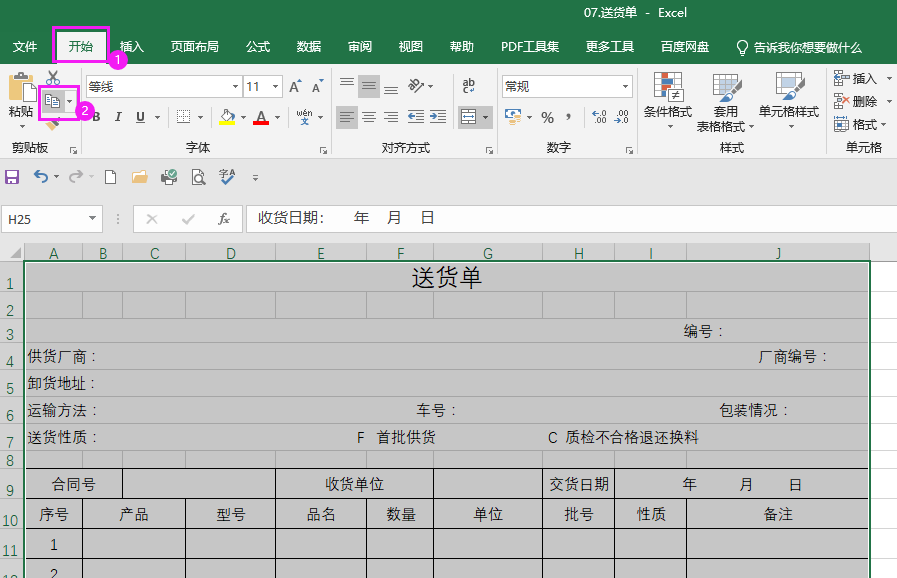Screen dimensions: 897x578
Task: Toggle italic formatting
Action: click(x=119, y=118)
